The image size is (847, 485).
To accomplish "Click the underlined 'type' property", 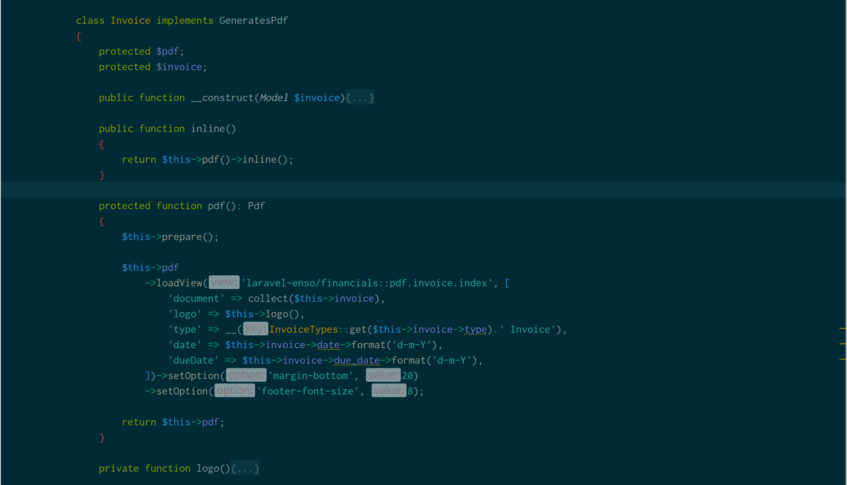I will [475, 329].
